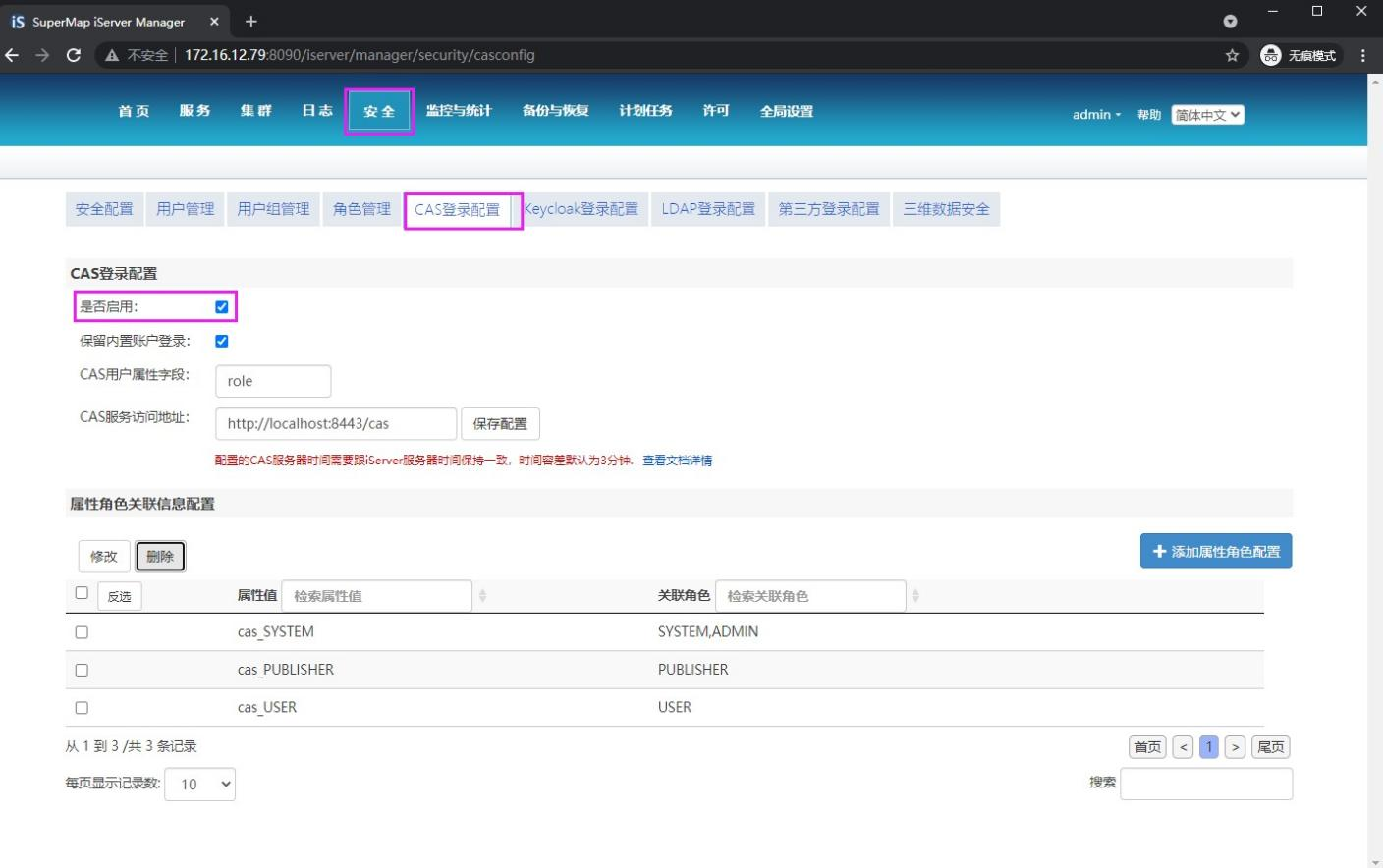Image resolution: width=1383 pixels, height=868 pixels.
Task: Expand the admin user menu
Action: (1096, 115)
